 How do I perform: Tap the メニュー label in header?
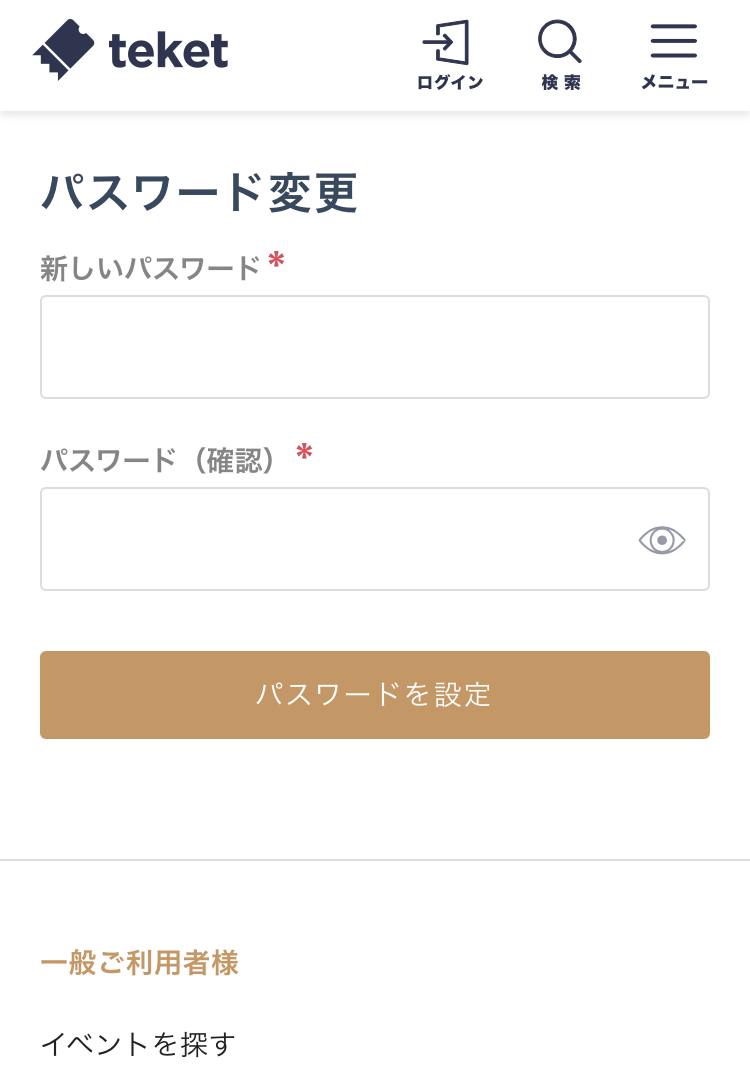point(674,82)
